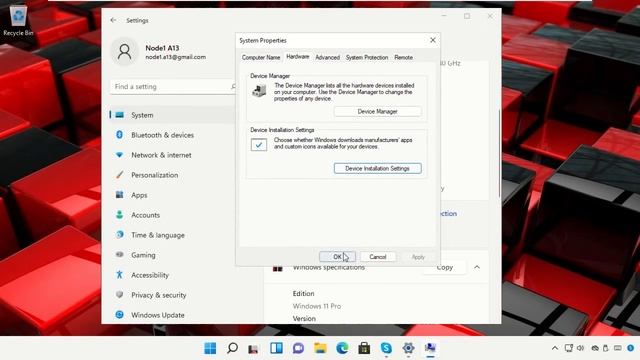Screen dimensions: 640x360
Task: Click the Windows 11 Pro edition text
Action: pos(317,306)
